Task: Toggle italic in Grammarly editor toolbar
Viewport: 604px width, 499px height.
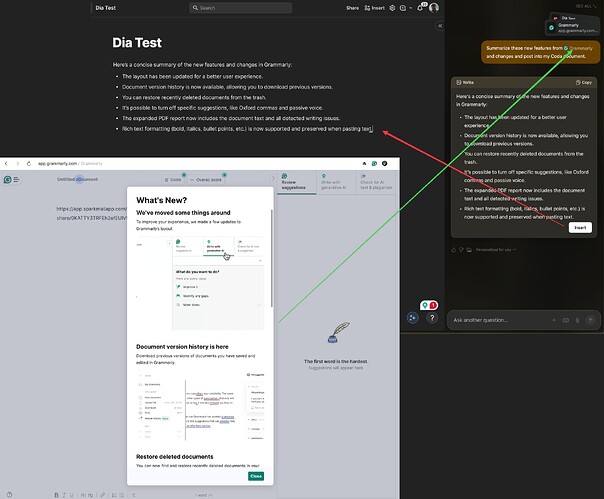Action: pos(64,495)
